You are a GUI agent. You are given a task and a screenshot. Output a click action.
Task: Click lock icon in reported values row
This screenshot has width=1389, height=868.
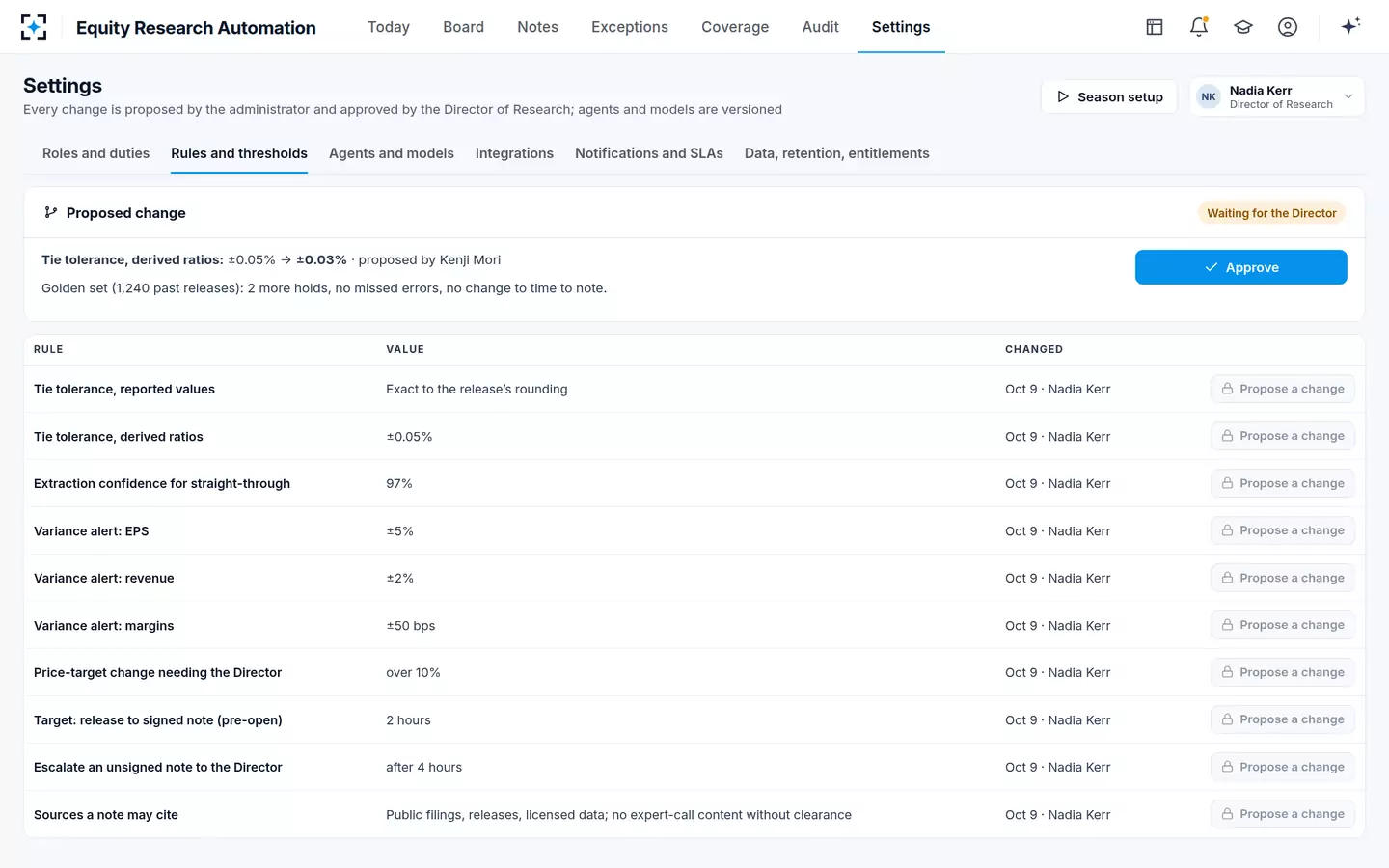point(1227,389)
